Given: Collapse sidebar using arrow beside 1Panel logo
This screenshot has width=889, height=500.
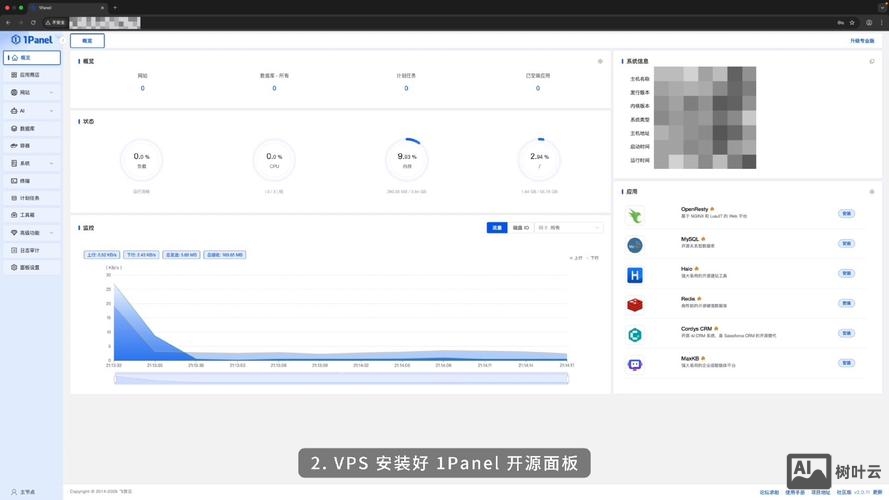Looking at the screenshot, I should pyautogui.click(x=62, y=40).
